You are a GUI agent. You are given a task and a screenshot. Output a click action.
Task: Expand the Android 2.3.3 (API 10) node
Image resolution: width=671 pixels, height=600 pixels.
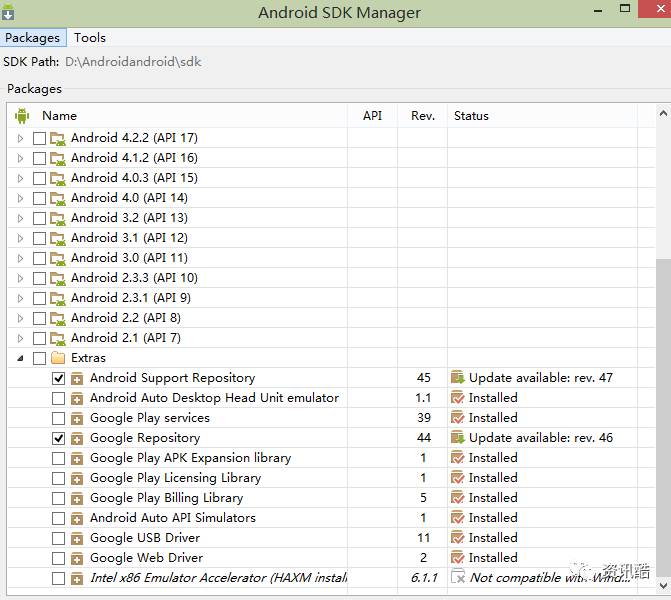point(20,278)
